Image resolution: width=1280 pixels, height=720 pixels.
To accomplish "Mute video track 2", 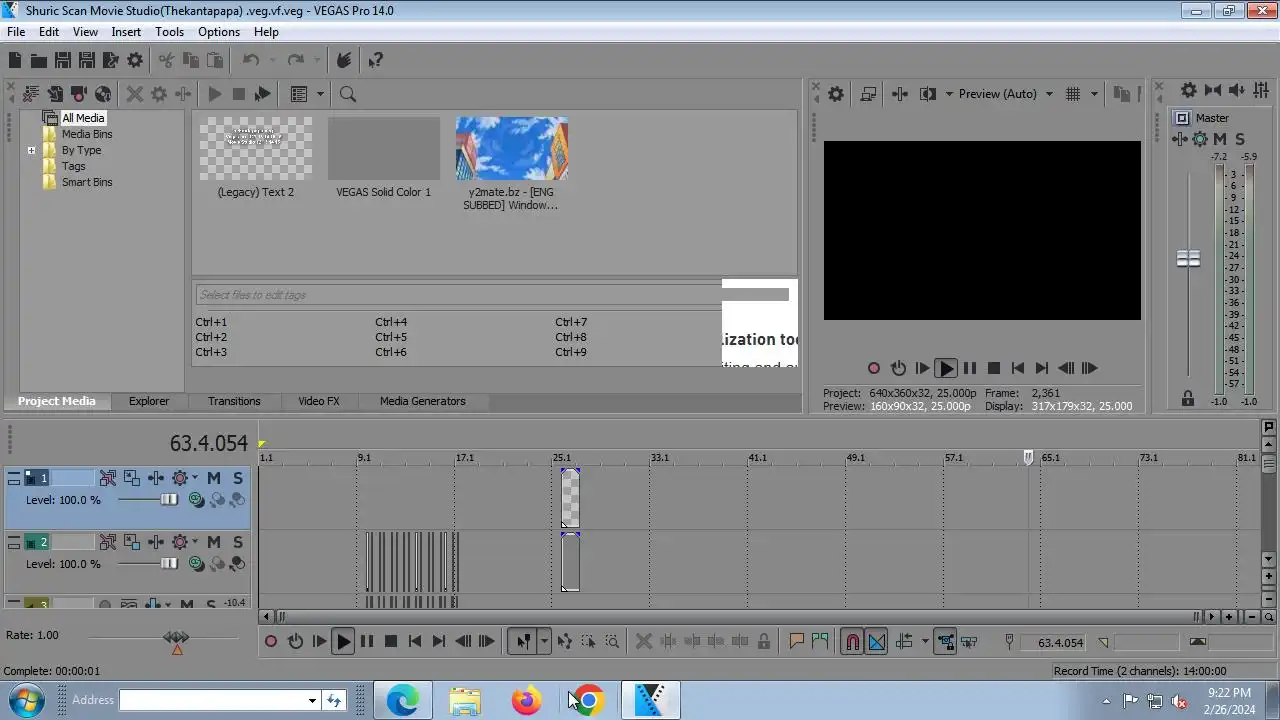I will [214, 543].
